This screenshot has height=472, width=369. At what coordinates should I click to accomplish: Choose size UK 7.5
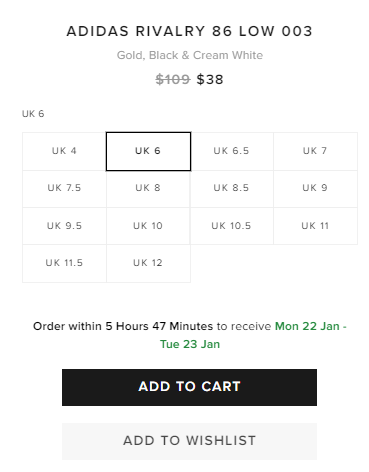[x=64, y=189]
